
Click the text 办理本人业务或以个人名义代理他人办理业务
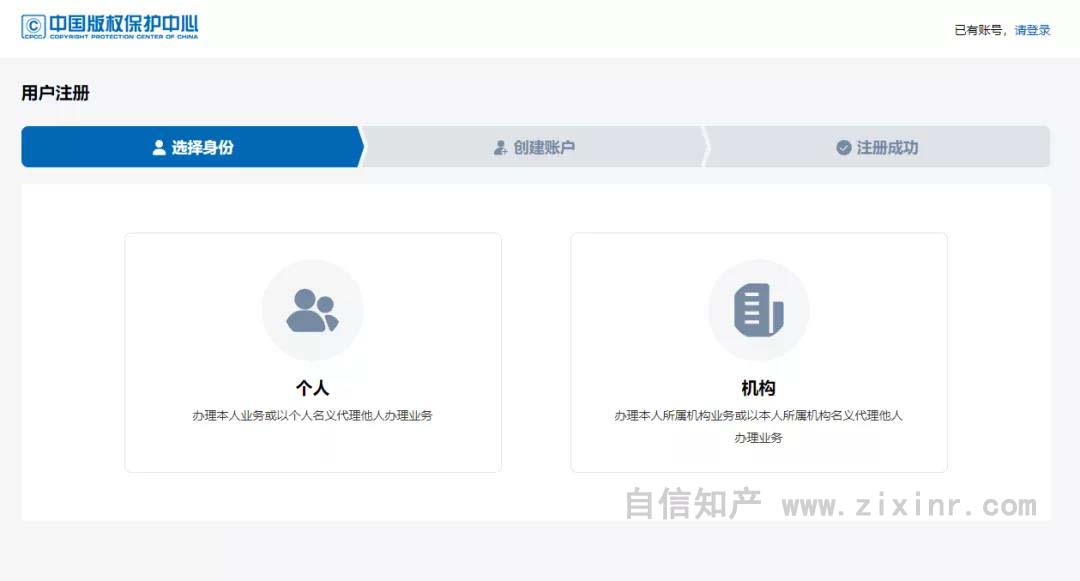tap(313, 416)
